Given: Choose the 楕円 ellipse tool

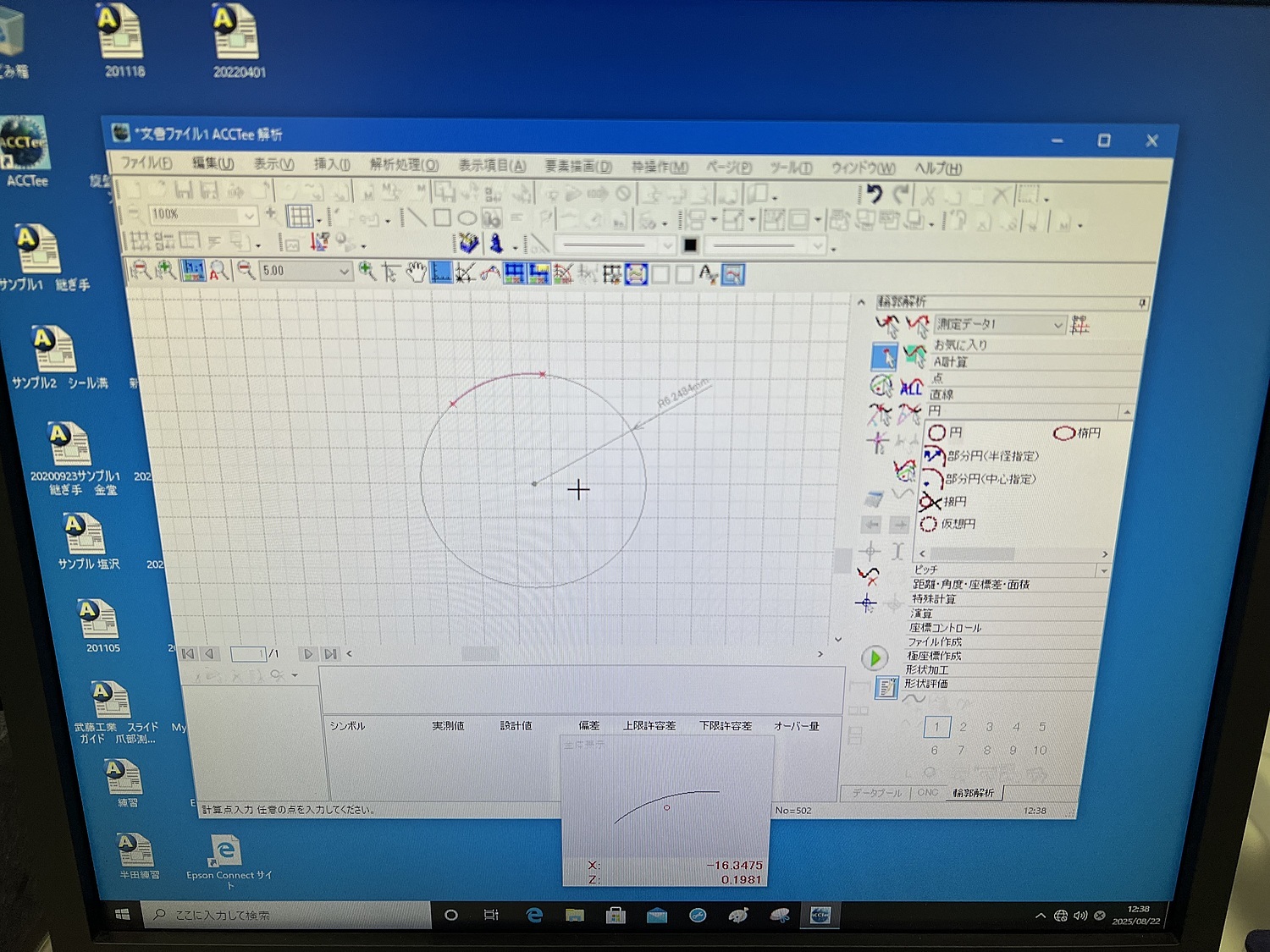Looking at the screenshot, I should click(1078, 433).
